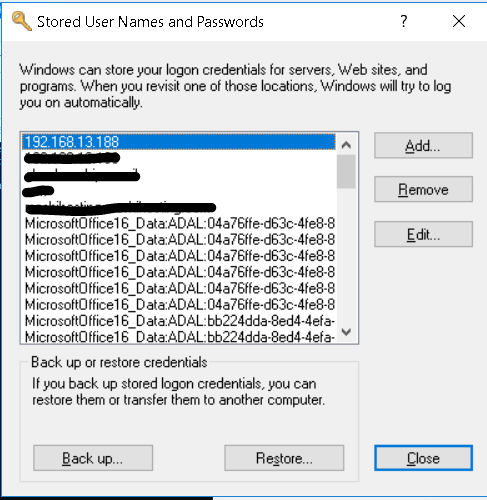
Task: Click the scrollbar up arrow
Action: (346, 145)
